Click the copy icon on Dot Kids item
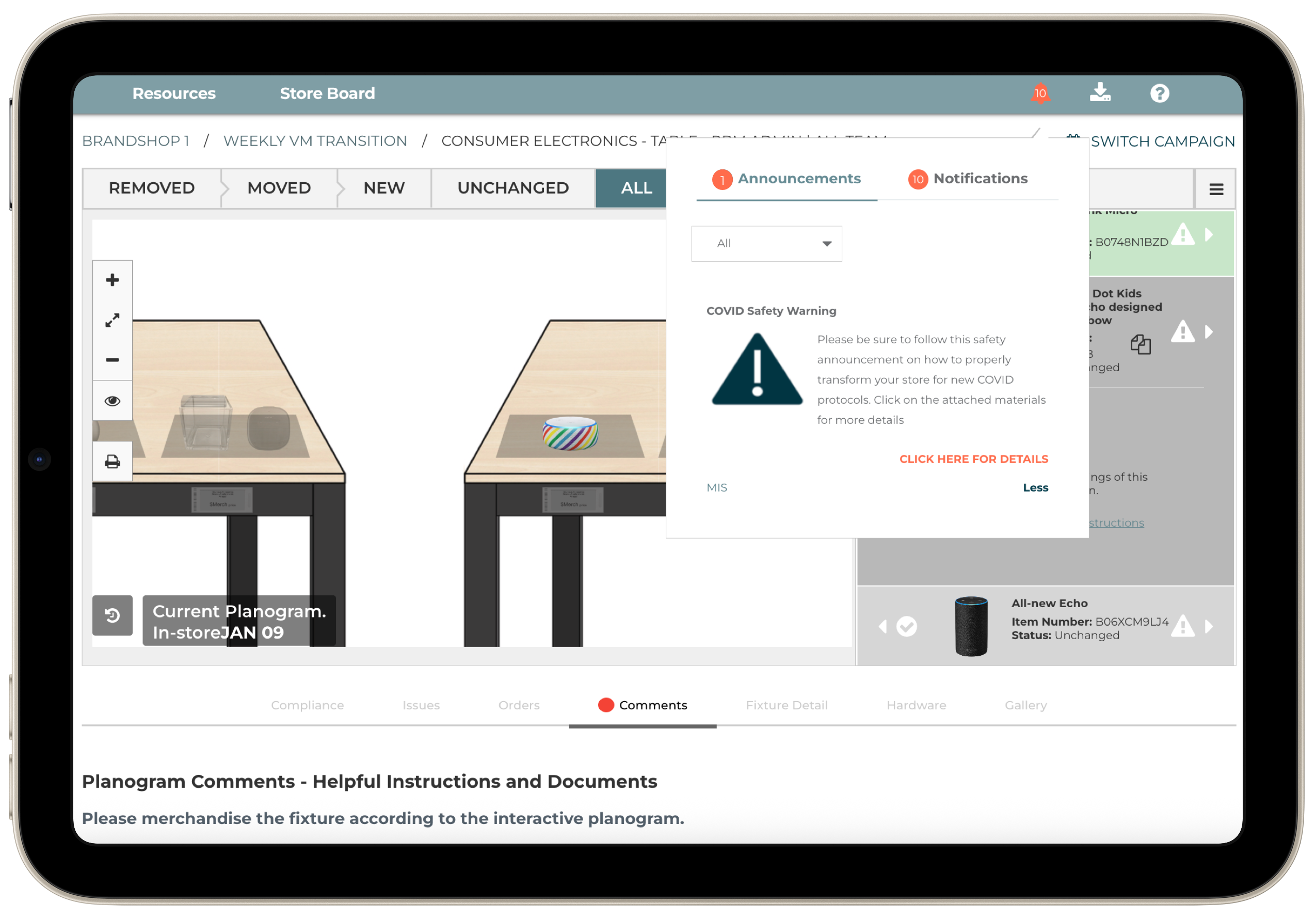 click(x=1140, y=344)
